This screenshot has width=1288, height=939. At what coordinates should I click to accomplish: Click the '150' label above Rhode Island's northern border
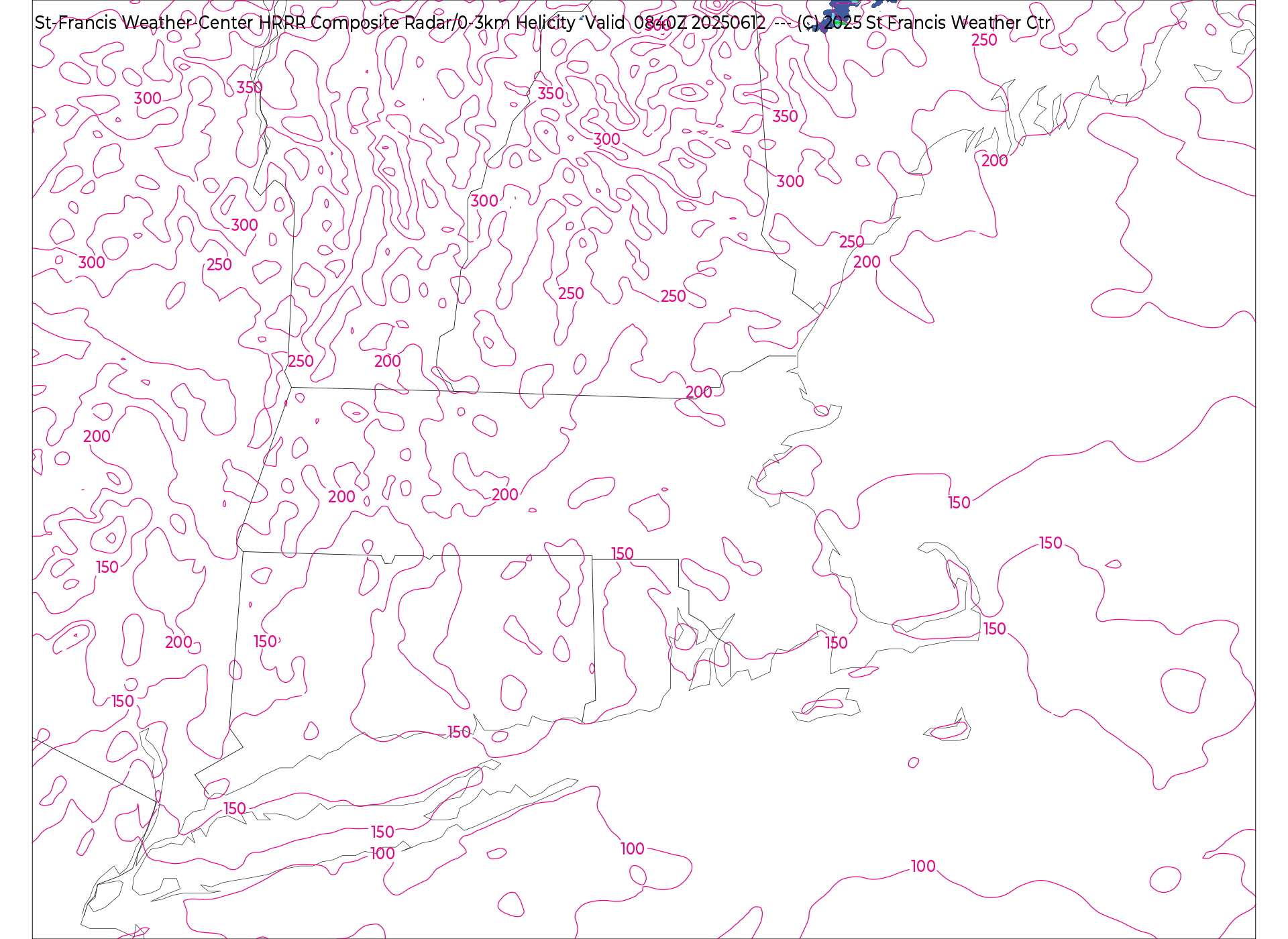622,554
